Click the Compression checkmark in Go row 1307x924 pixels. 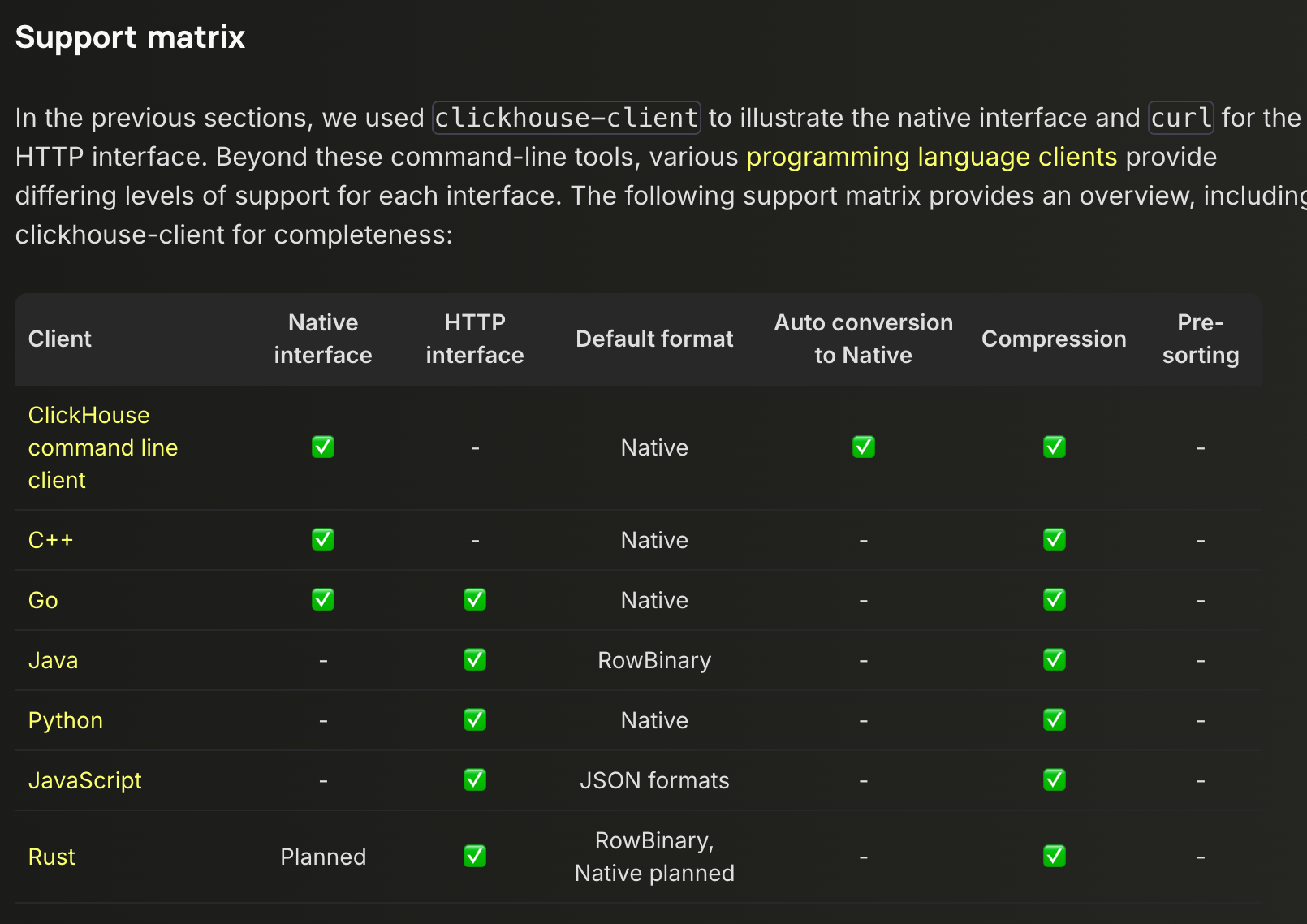pyautogui.click(x=1055, y=599)
